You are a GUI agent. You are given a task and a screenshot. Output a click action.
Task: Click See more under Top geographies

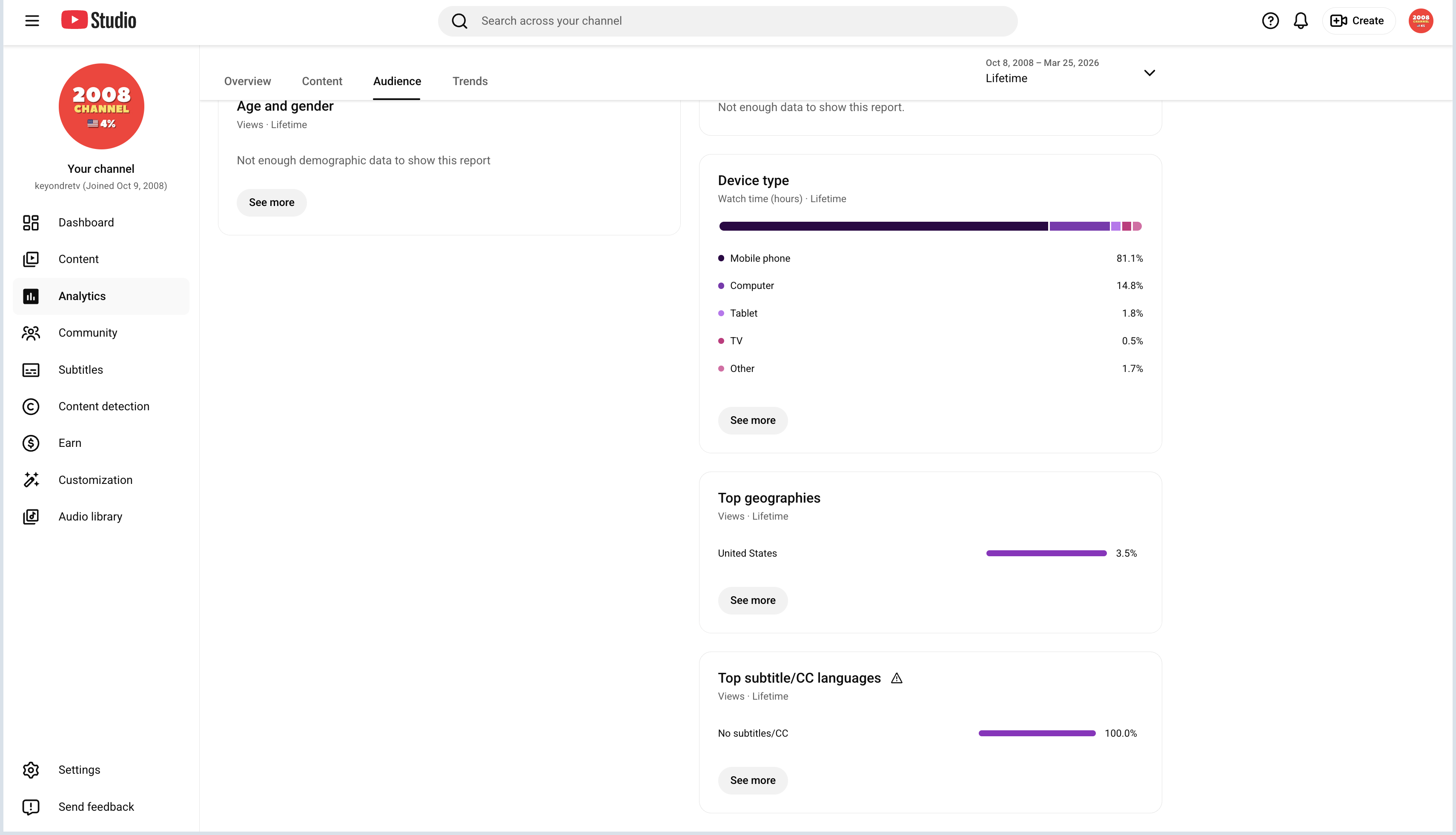[753, 601]
